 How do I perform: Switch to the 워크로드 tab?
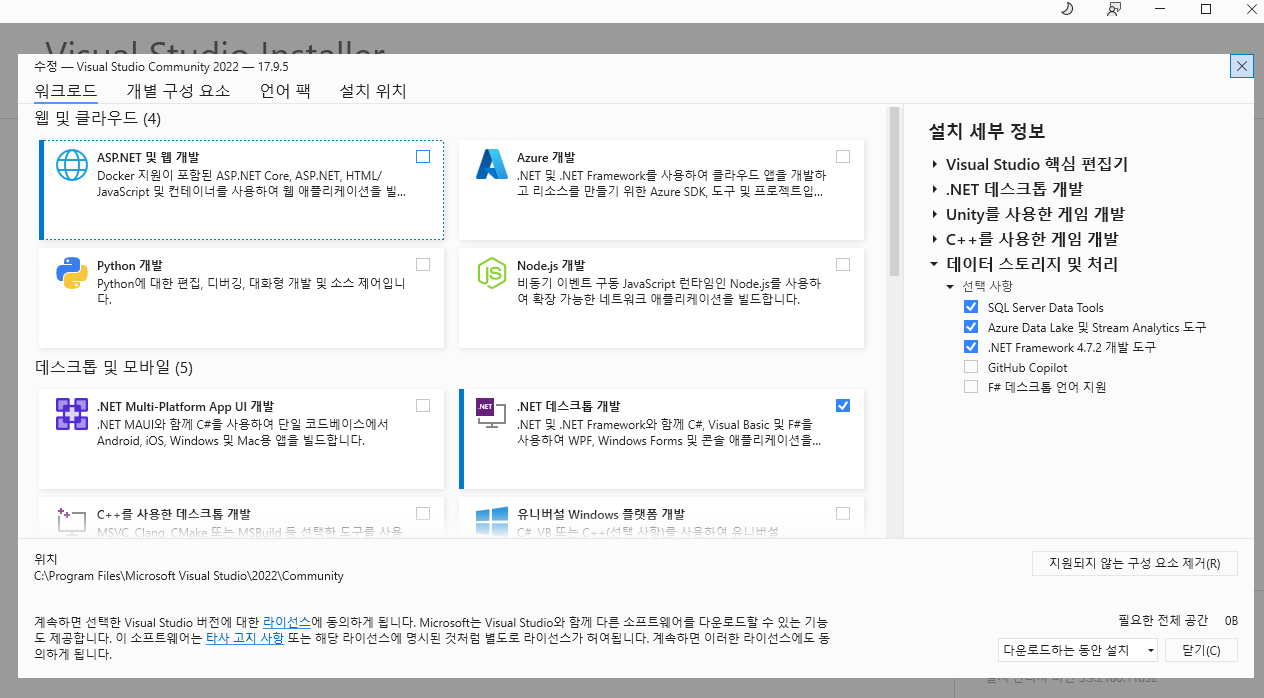pos(66,91)
